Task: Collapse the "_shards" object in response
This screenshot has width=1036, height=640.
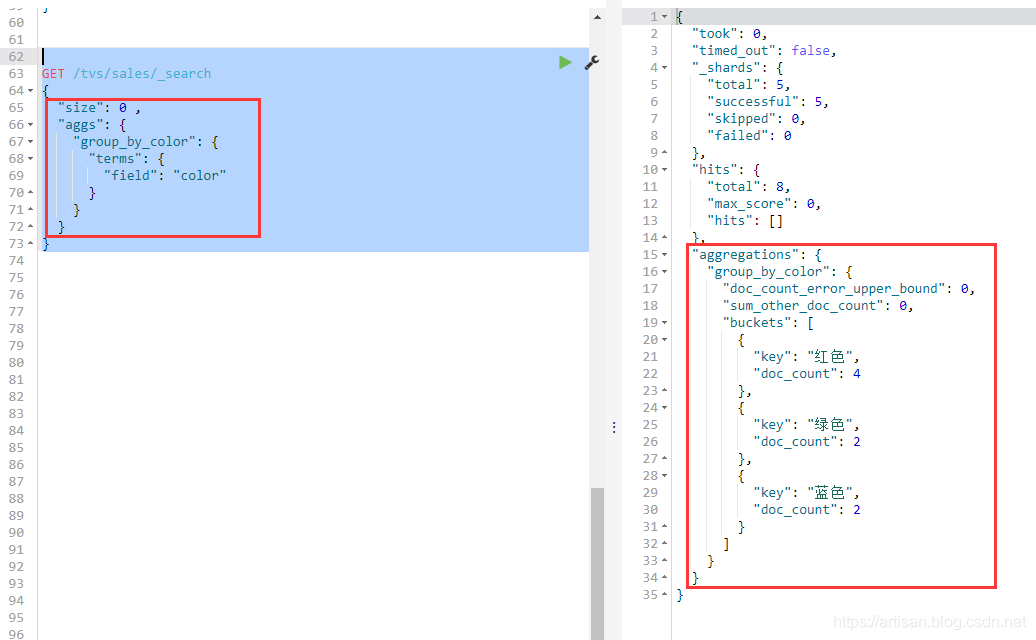Action: pyautogui.click(x=666, y=68)
